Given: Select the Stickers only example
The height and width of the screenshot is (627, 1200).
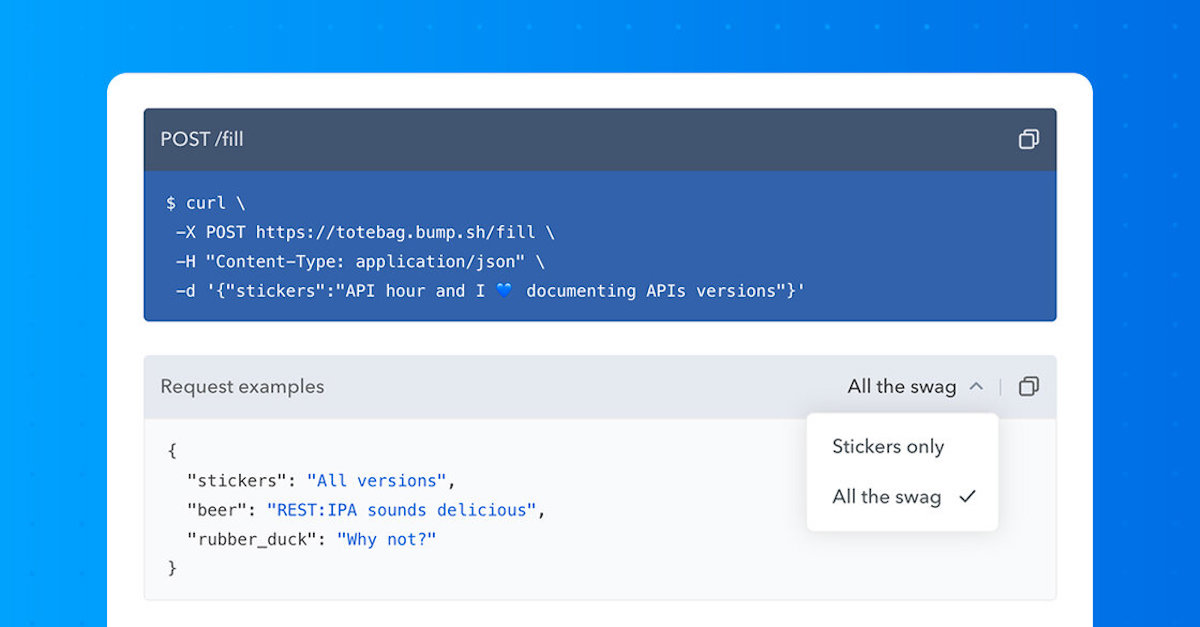Looking at the screenshot, I should point(888,446).
